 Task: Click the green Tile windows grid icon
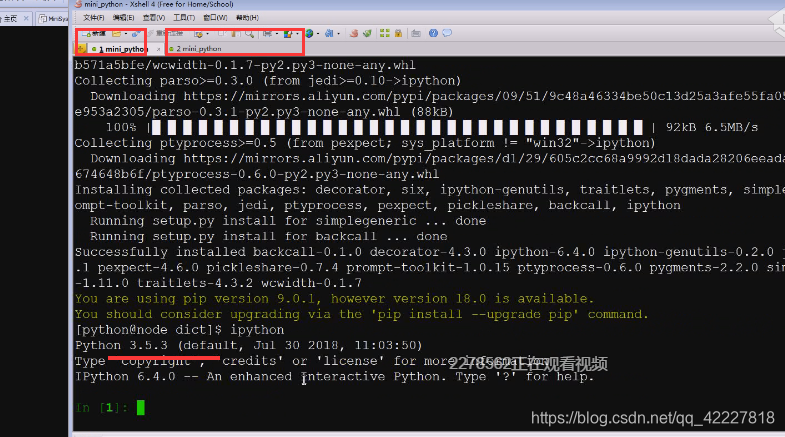point(384,33)
